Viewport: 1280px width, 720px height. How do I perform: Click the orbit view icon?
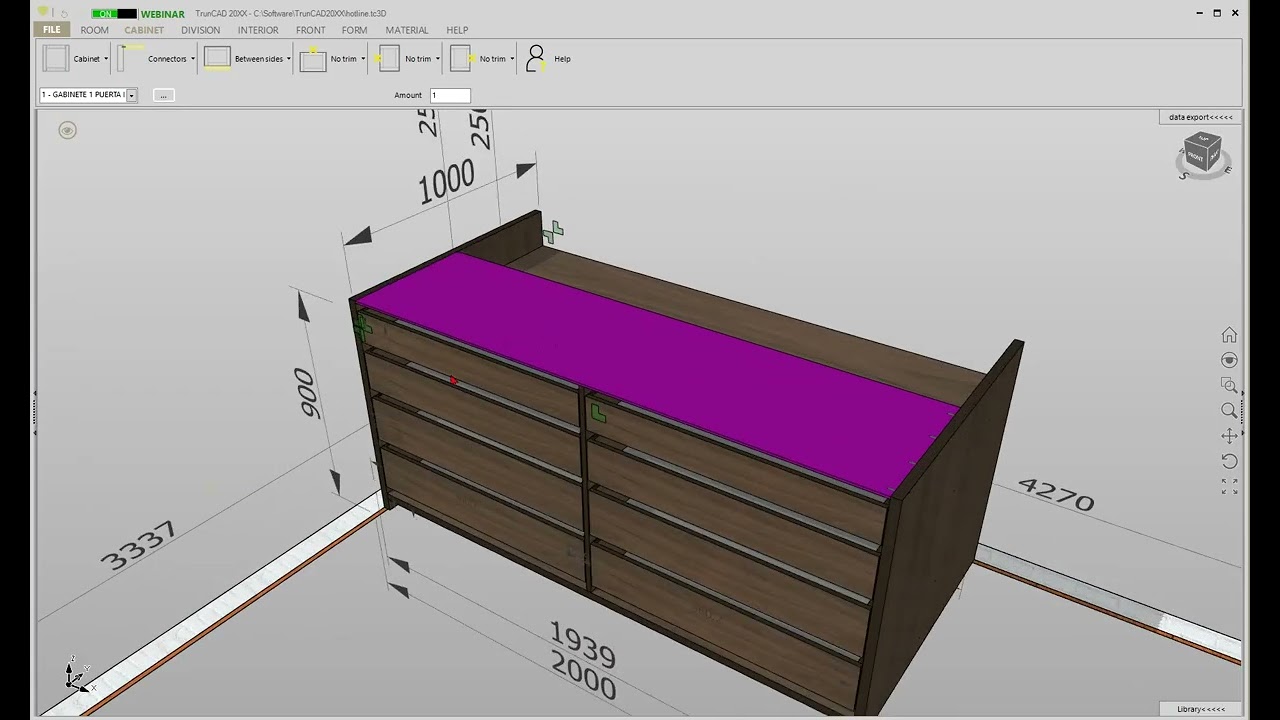click(x=1229, y=360)
